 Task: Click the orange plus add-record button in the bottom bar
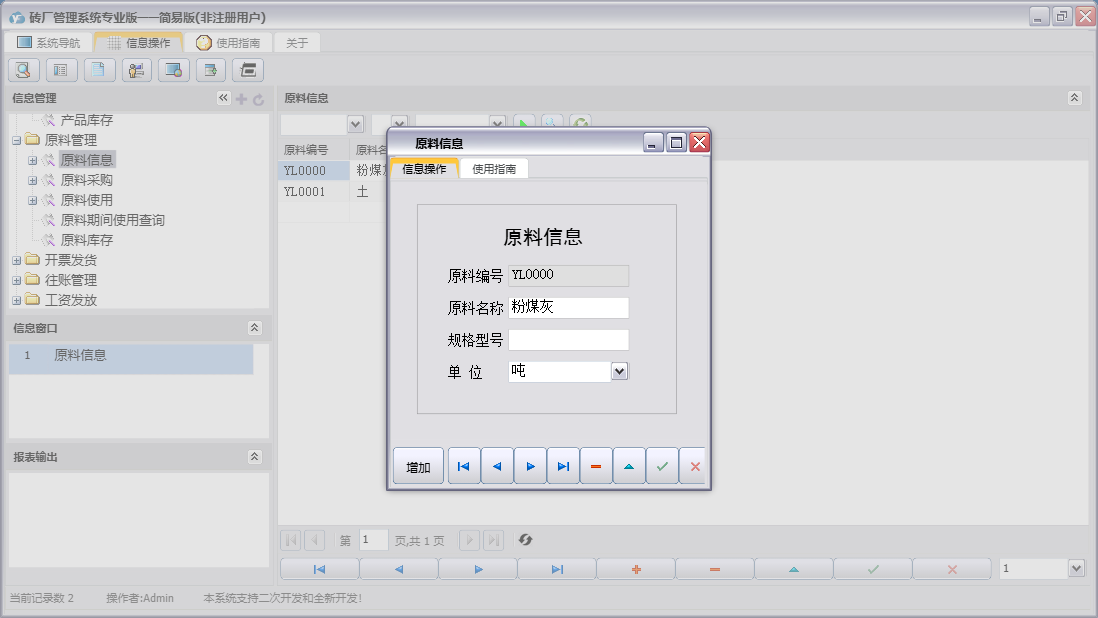(635, 569)
